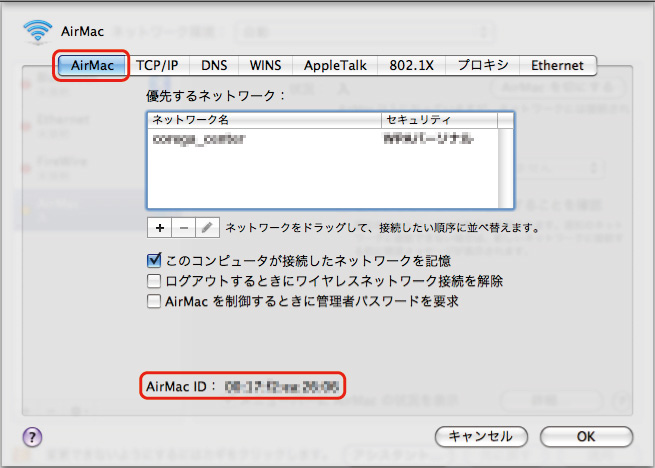Sort by ネットワーク名 column header

pyautogui.click(x=264, y=120)
